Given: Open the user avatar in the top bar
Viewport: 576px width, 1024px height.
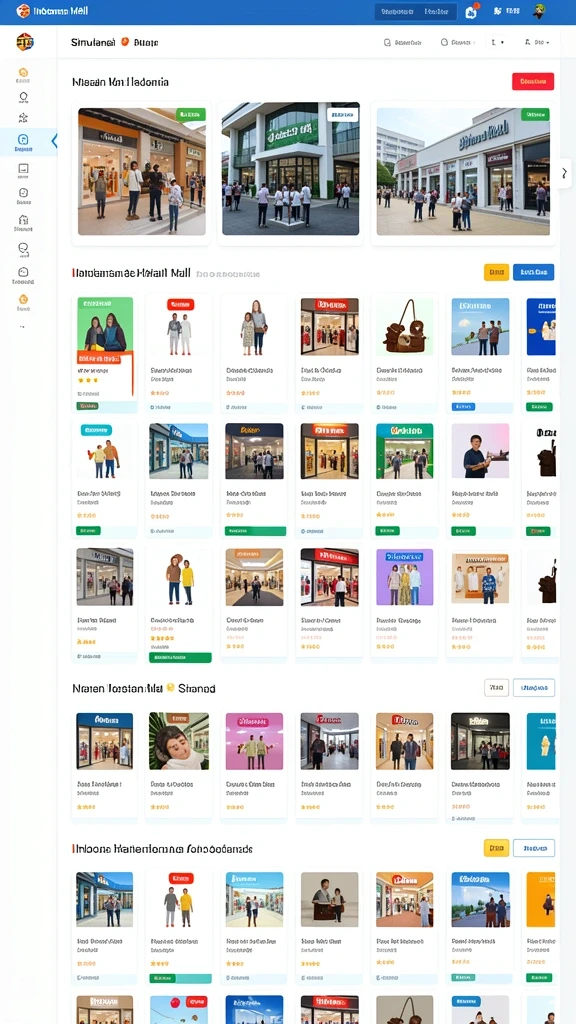Looking at the screenshot, I should pyautogui.click(x=539, y=11).
